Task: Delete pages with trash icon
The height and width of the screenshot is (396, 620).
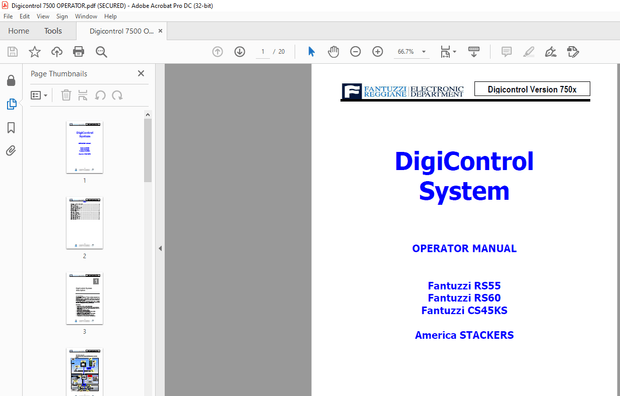Action: point(66,95)
